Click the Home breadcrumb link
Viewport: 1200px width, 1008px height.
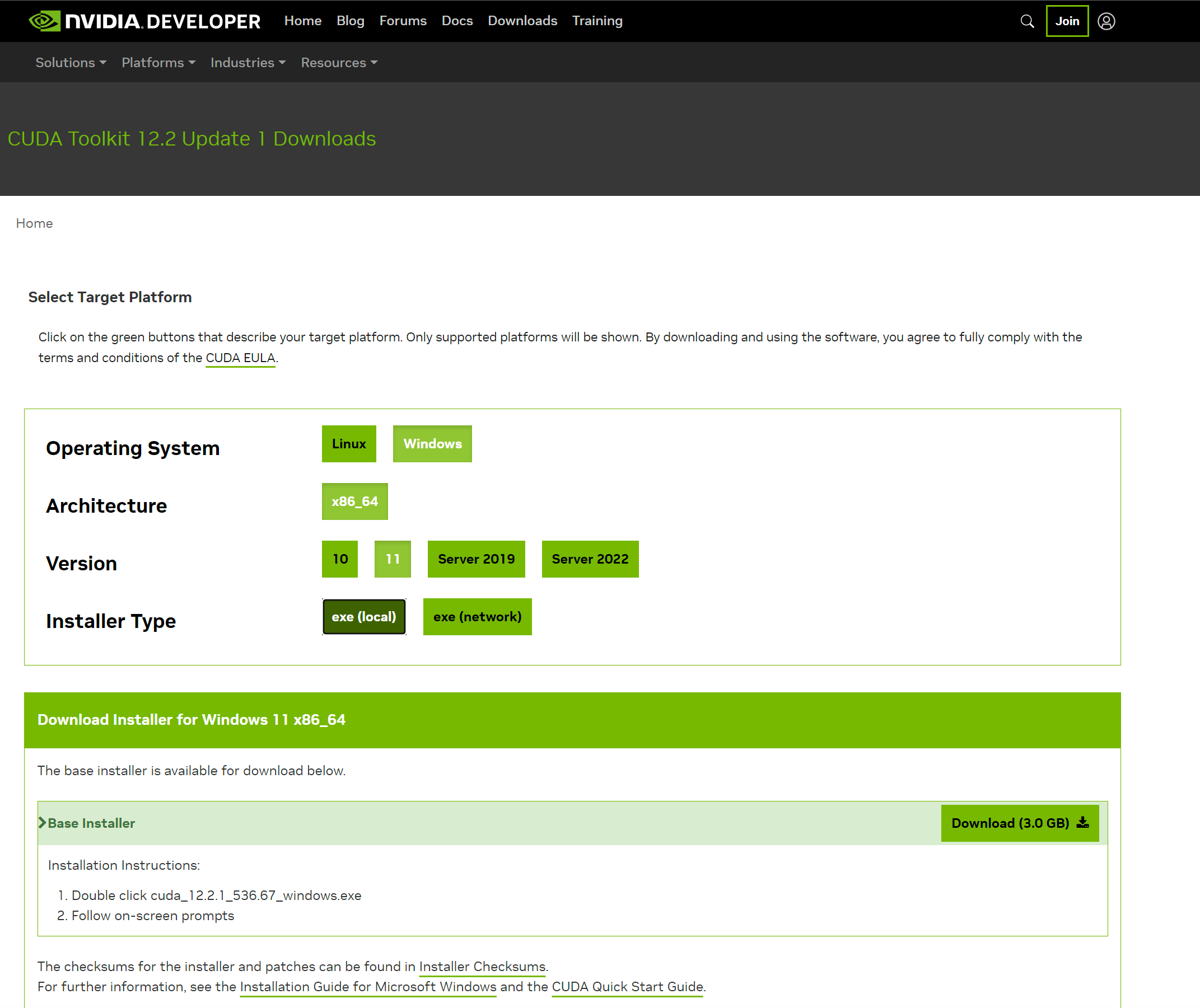pos(34,223)
